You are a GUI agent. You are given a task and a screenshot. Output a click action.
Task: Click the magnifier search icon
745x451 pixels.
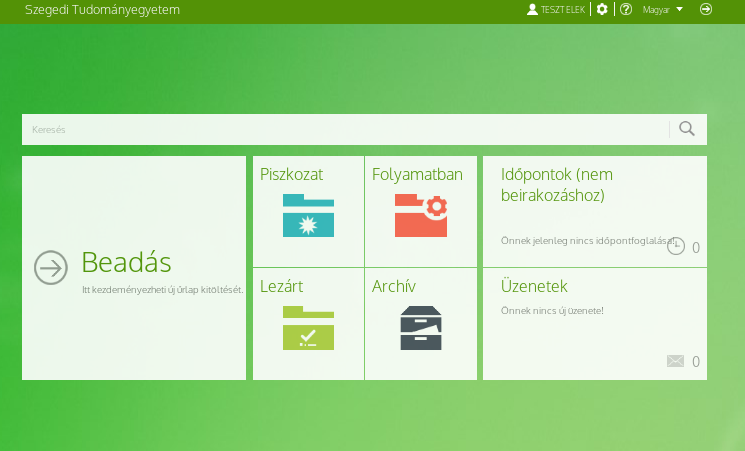[x=687, y=128]
